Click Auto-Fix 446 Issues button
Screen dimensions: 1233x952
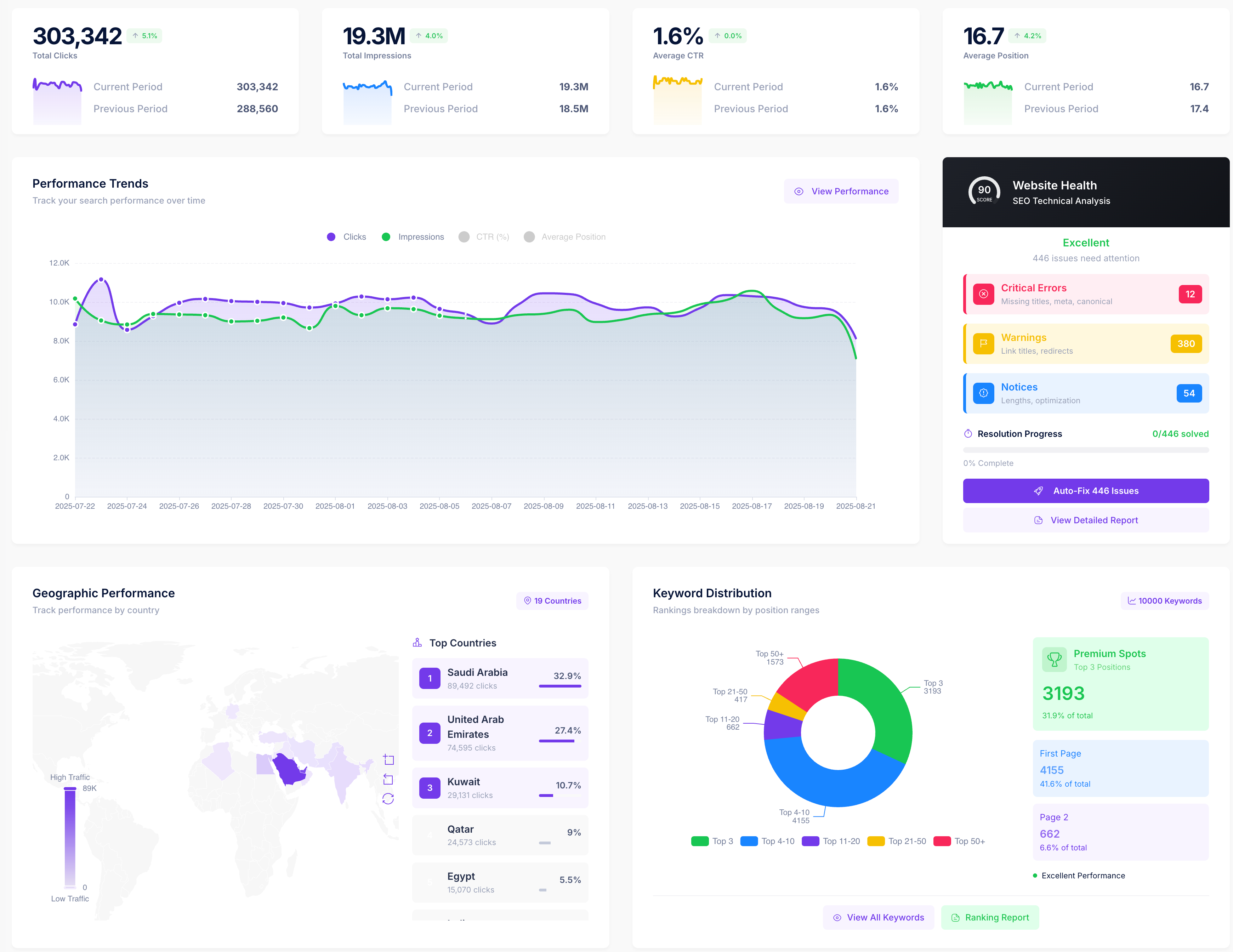point(1086,491)
